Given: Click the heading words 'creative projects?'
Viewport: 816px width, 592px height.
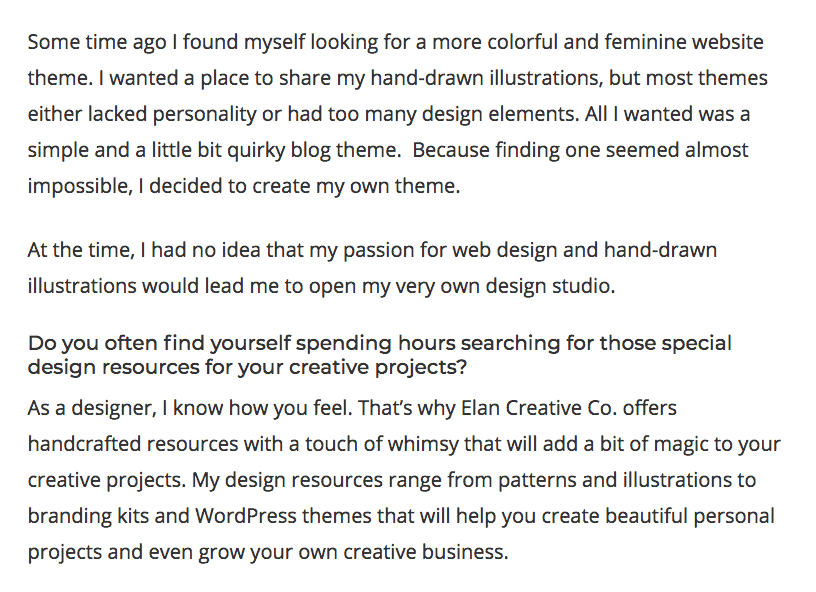Looking at the screenshot, I should point(378,368).
